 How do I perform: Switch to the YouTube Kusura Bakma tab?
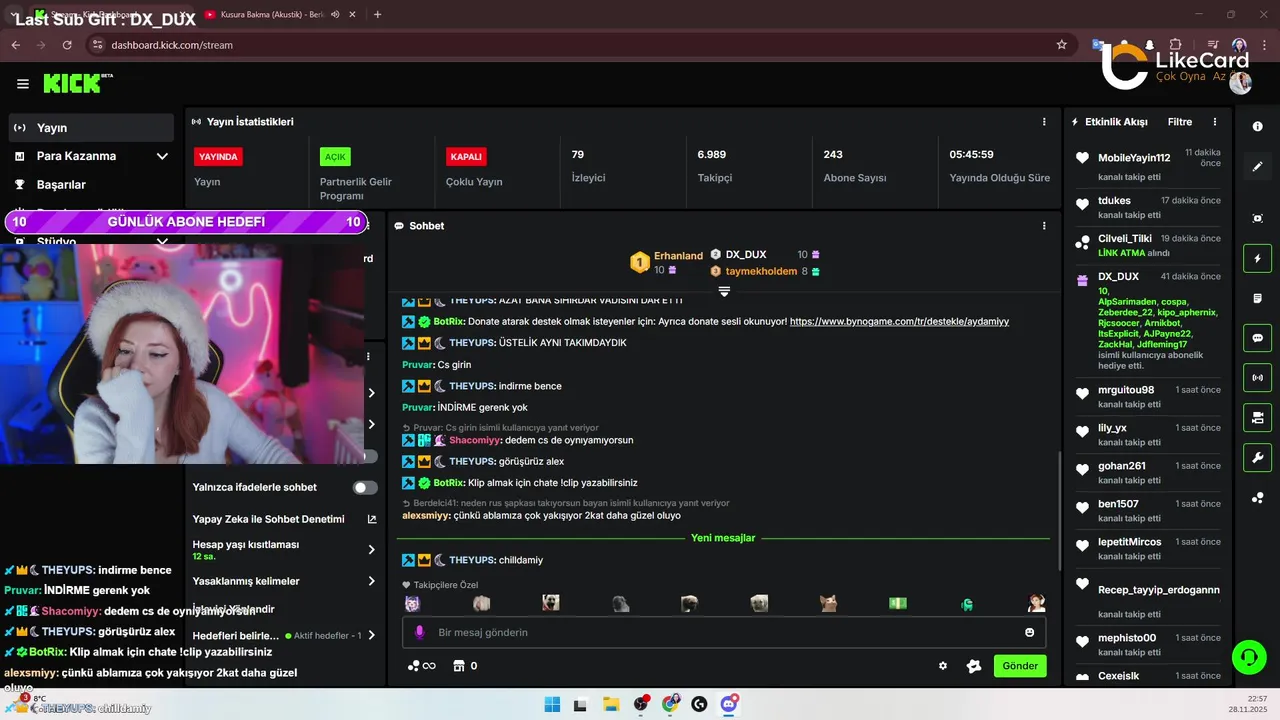coord(270,15)
